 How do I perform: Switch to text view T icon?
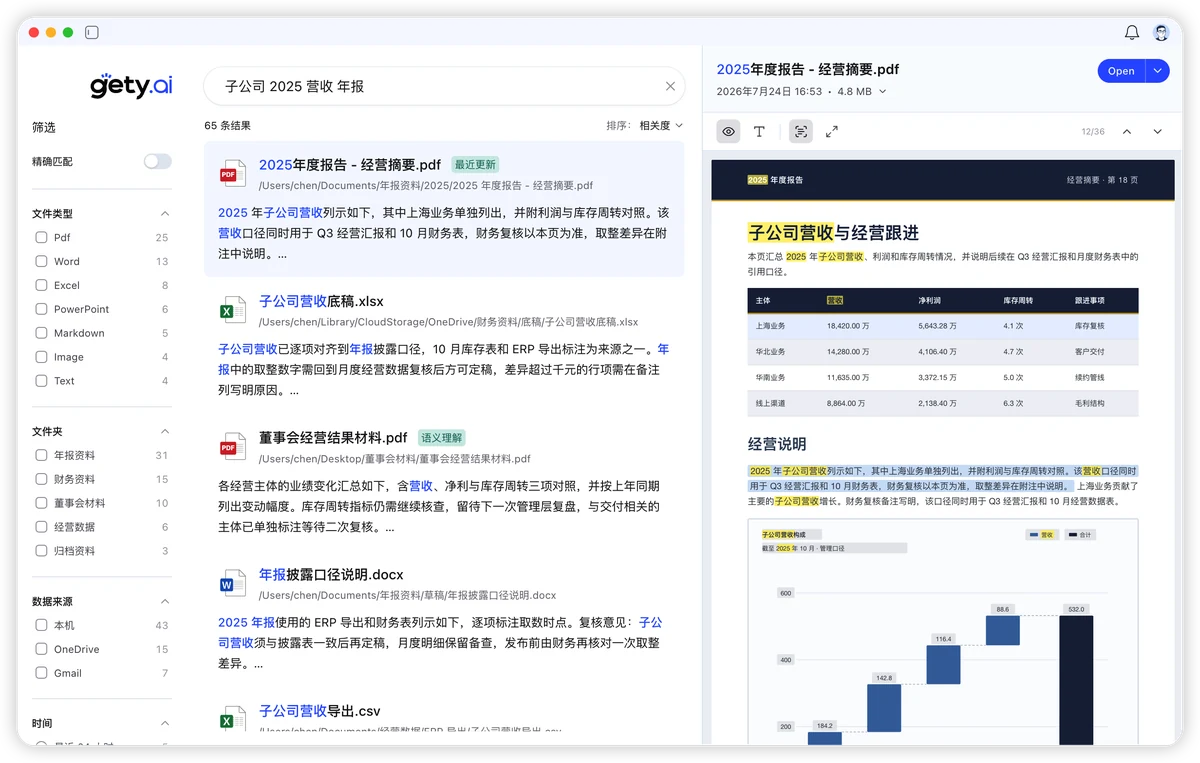coord(759,131)
